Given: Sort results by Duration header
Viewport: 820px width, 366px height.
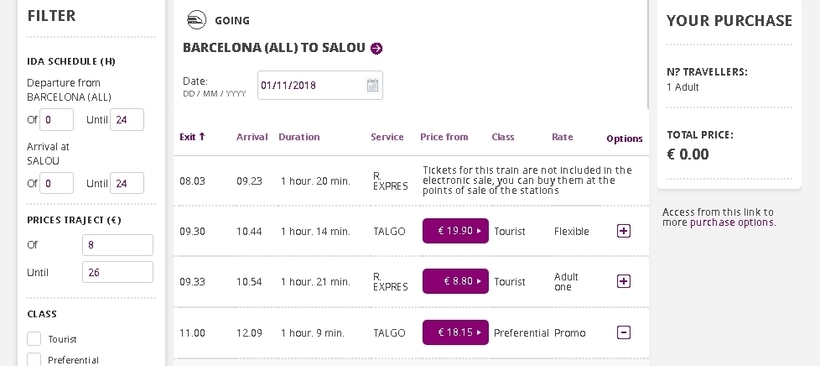Looking at the screenshot, I should [x=299, y=137].
